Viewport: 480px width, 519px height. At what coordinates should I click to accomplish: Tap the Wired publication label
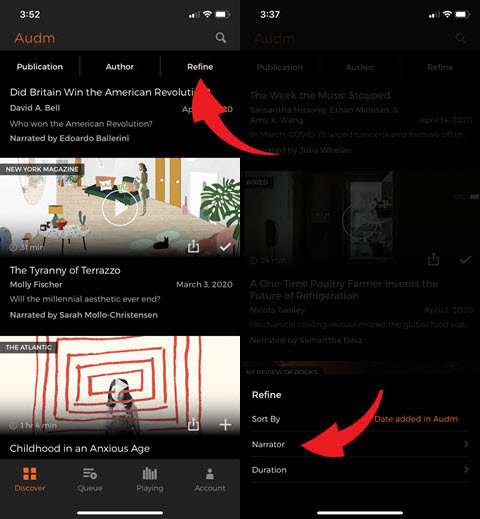(257, 182)
